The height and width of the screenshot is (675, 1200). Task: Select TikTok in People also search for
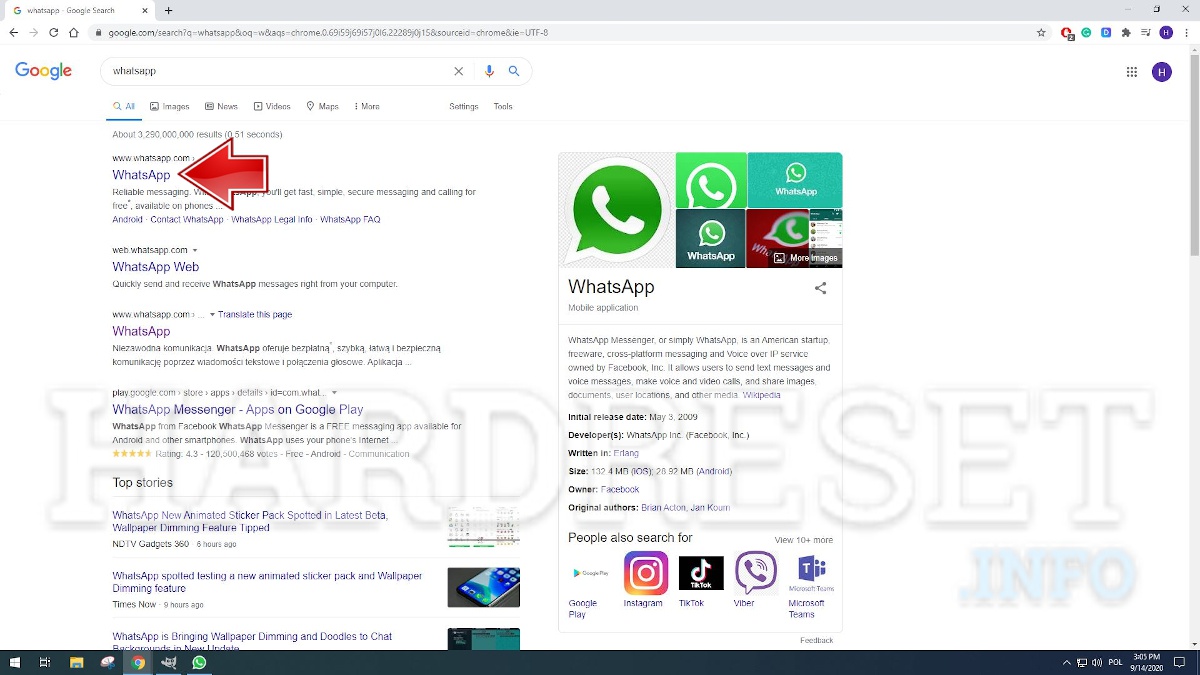tap(700, 580)
